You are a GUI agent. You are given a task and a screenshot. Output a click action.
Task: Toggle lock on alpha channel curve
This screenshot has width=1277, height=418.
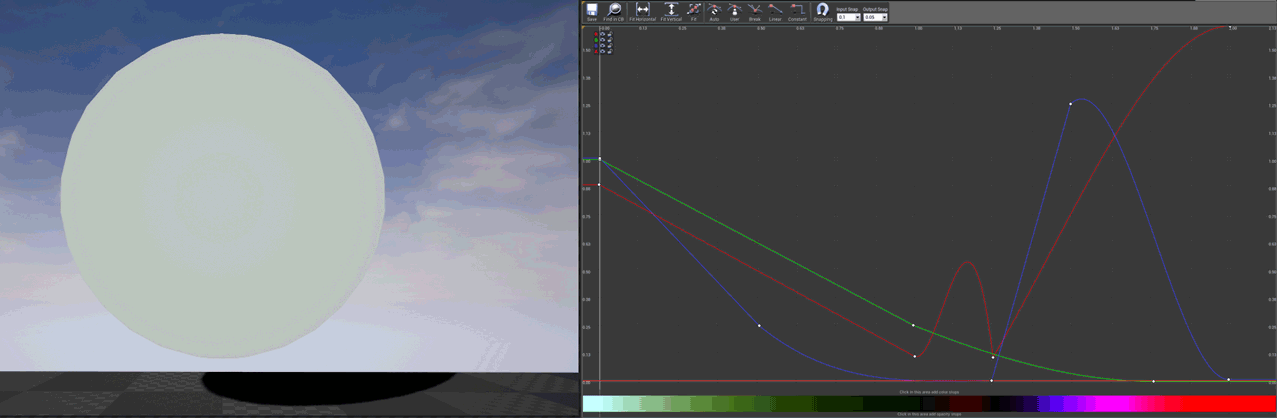click(x=609, y=51)
